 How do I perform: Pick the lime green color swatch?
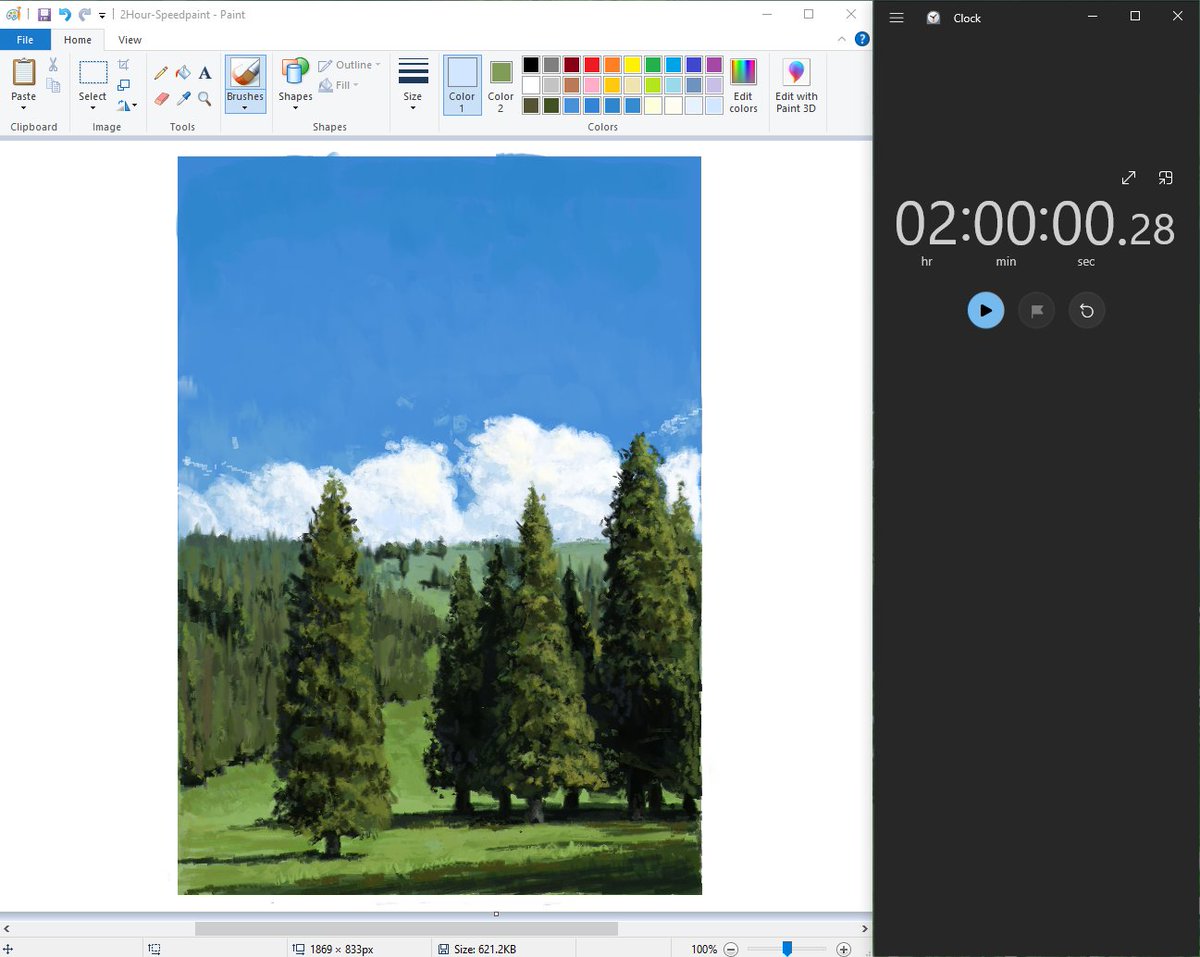point(653,85)
